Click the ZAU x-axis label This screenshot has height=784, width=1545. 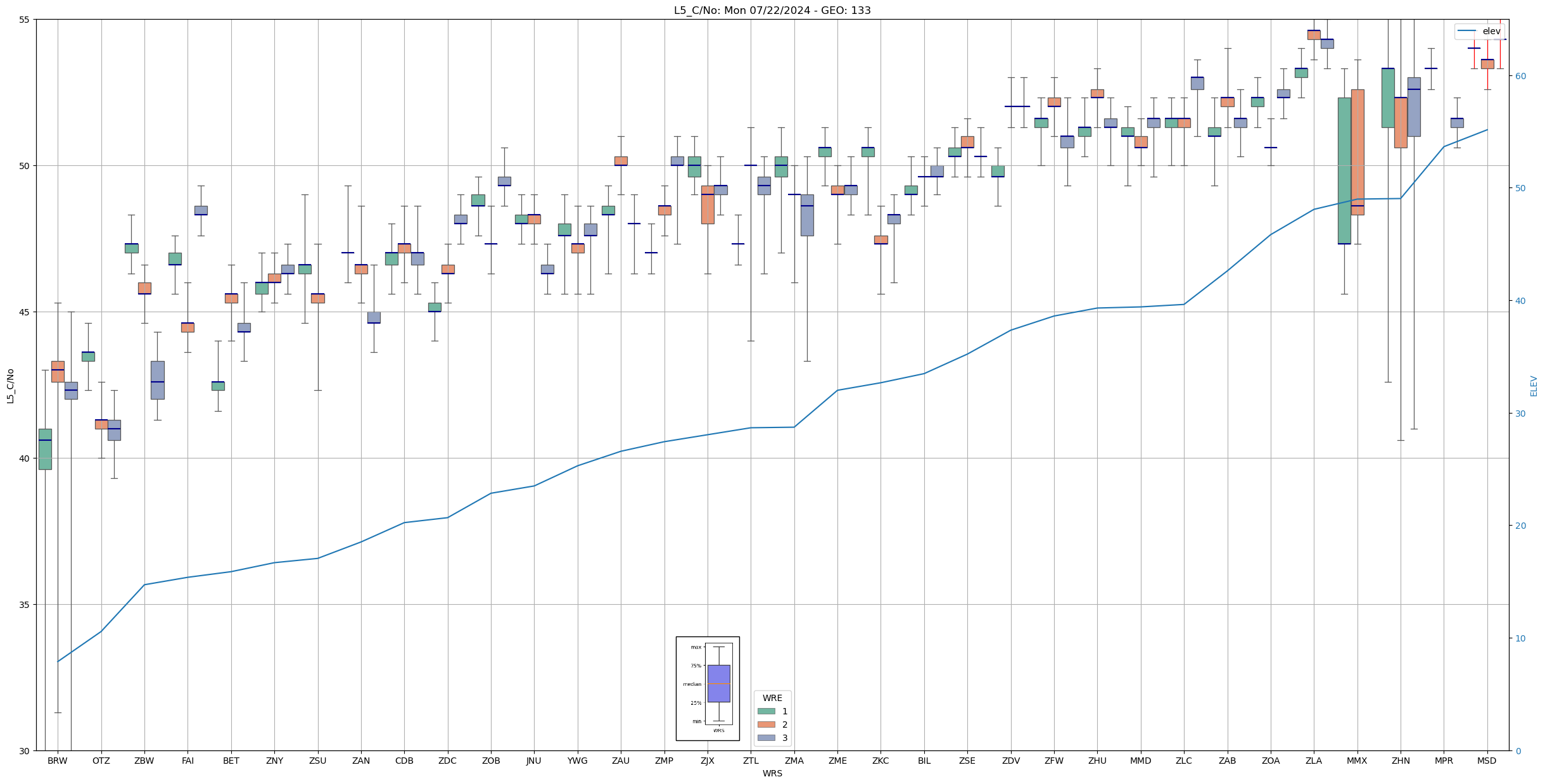point(621,761)
